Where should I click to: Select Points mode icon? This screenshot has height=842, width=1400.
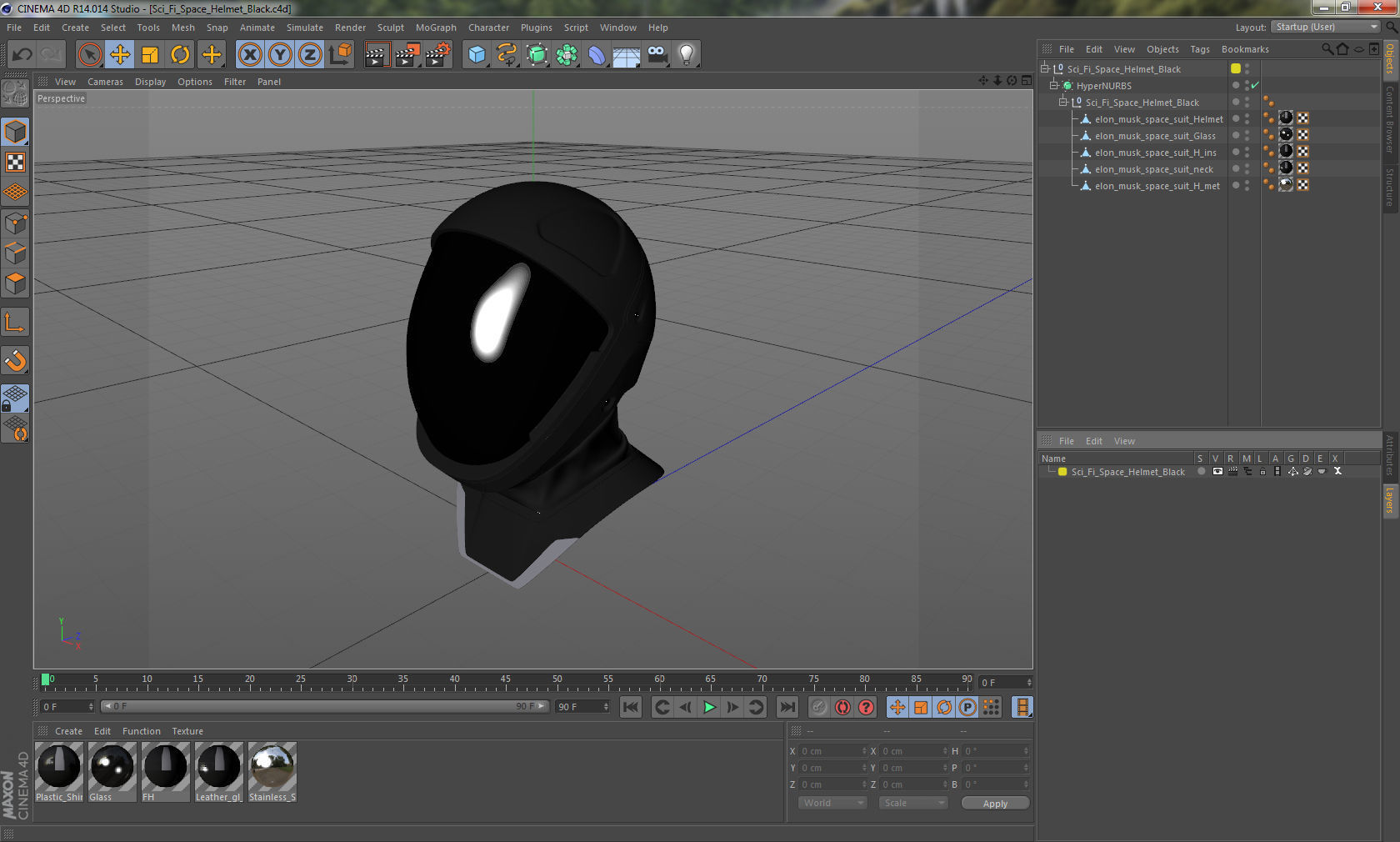point(15,223)
